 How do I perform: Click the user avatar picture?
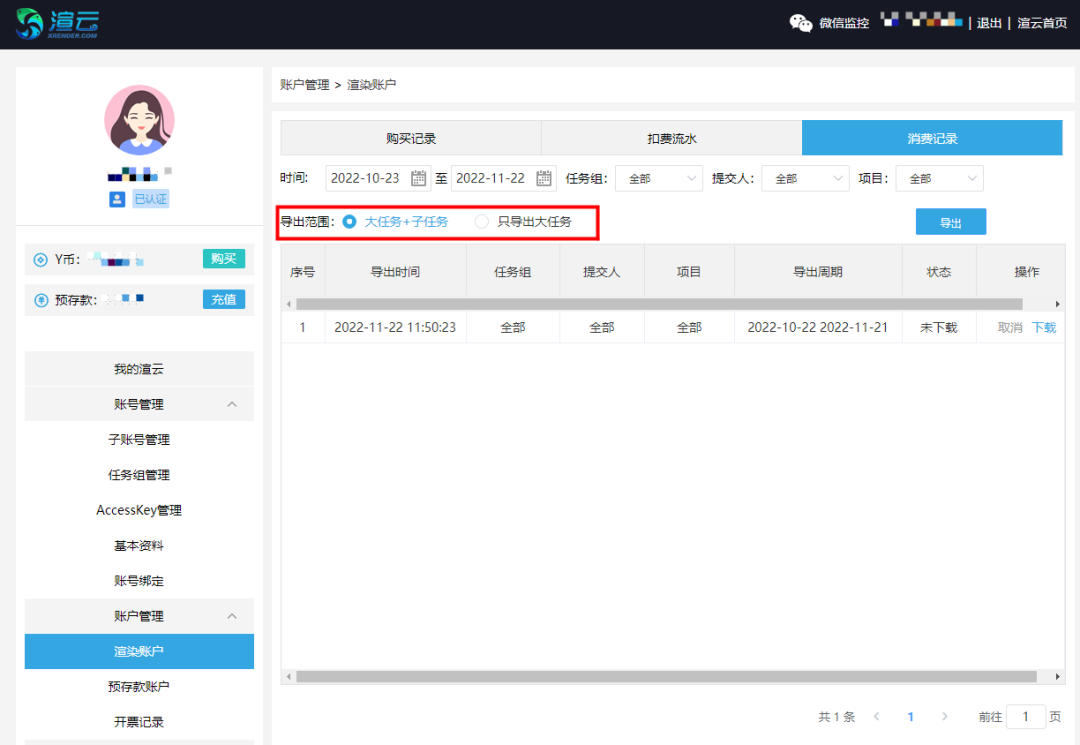click(x=139, y=120)
